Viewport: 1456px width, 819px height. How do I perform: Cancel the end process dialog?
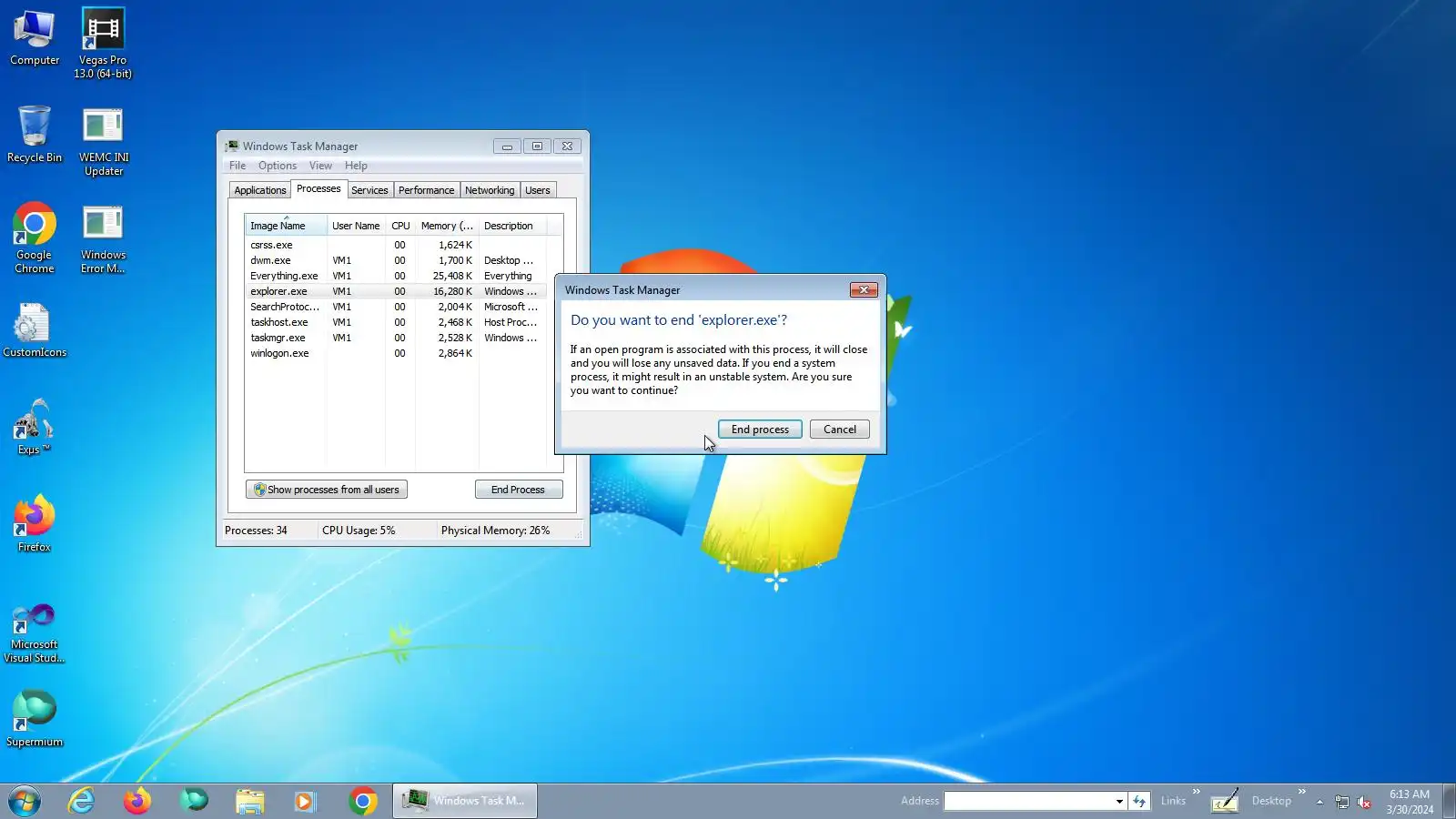coord(840,430)
